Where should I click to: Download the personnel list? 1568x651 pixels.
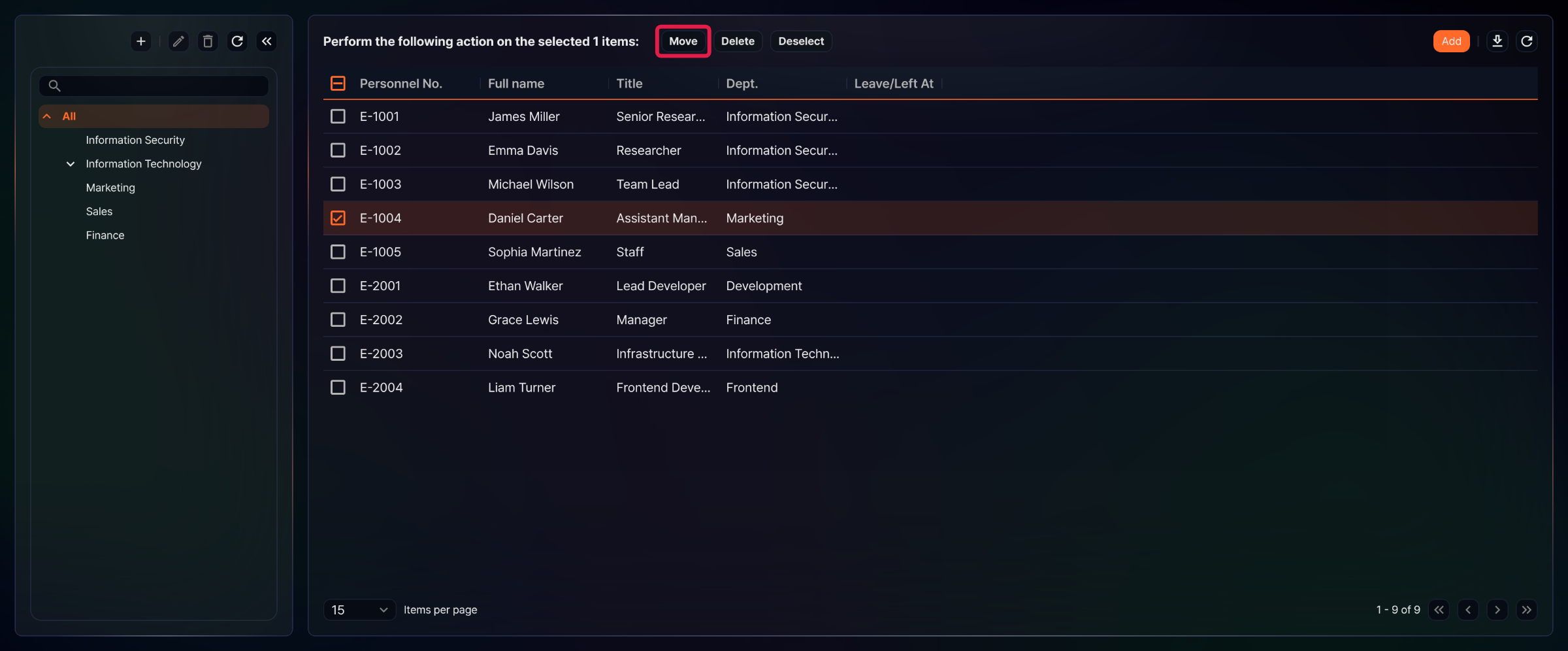(x=1497, y=41)
